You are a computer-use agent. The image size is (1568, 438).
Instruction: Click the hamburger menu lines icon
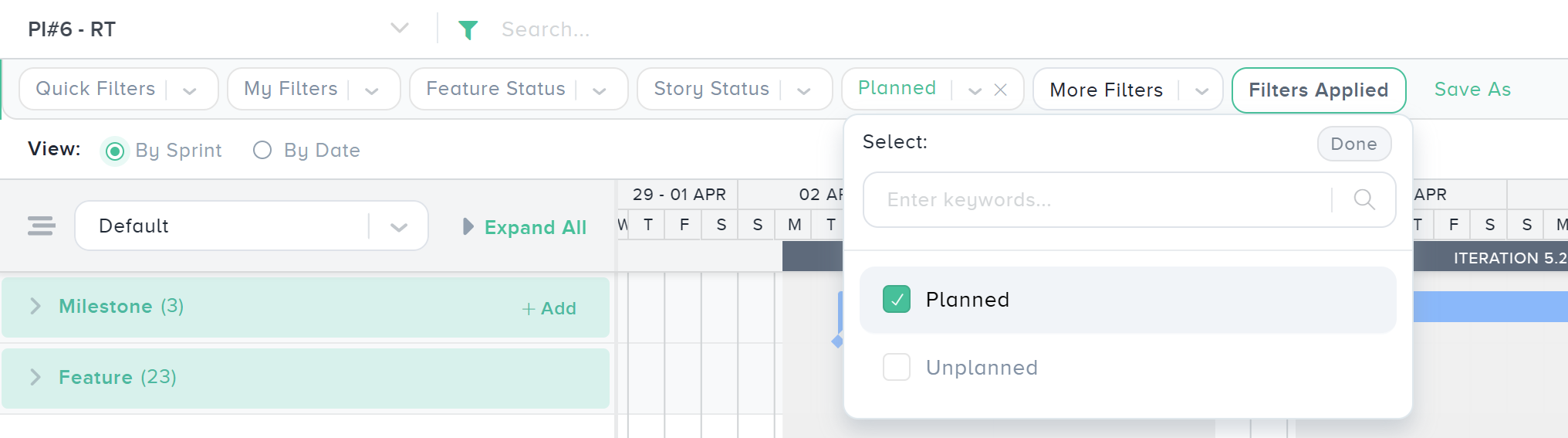coord(41,226)
